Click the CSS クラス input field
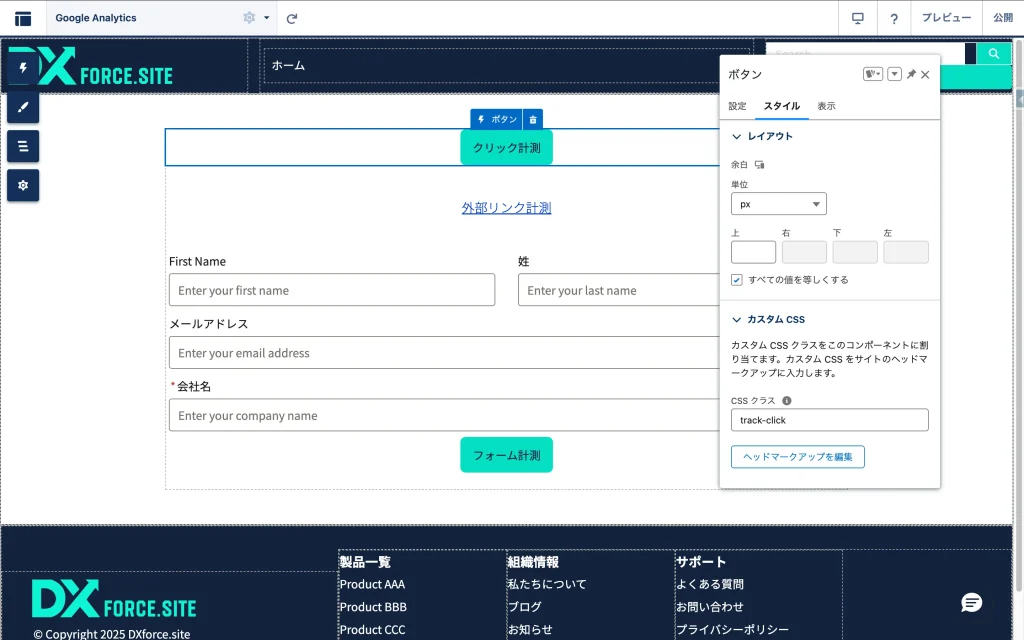Screen dimensions: 1024x640 click(829, 420)
